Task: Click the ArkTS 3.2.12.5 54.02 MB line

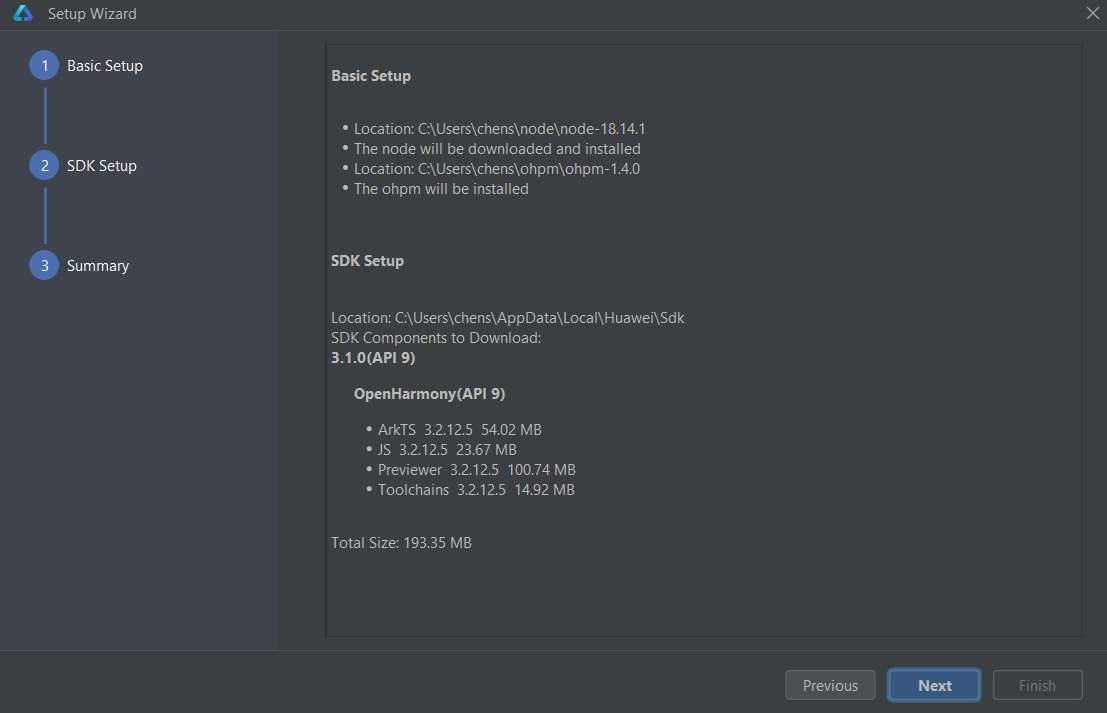Action: tap(460, 430)
